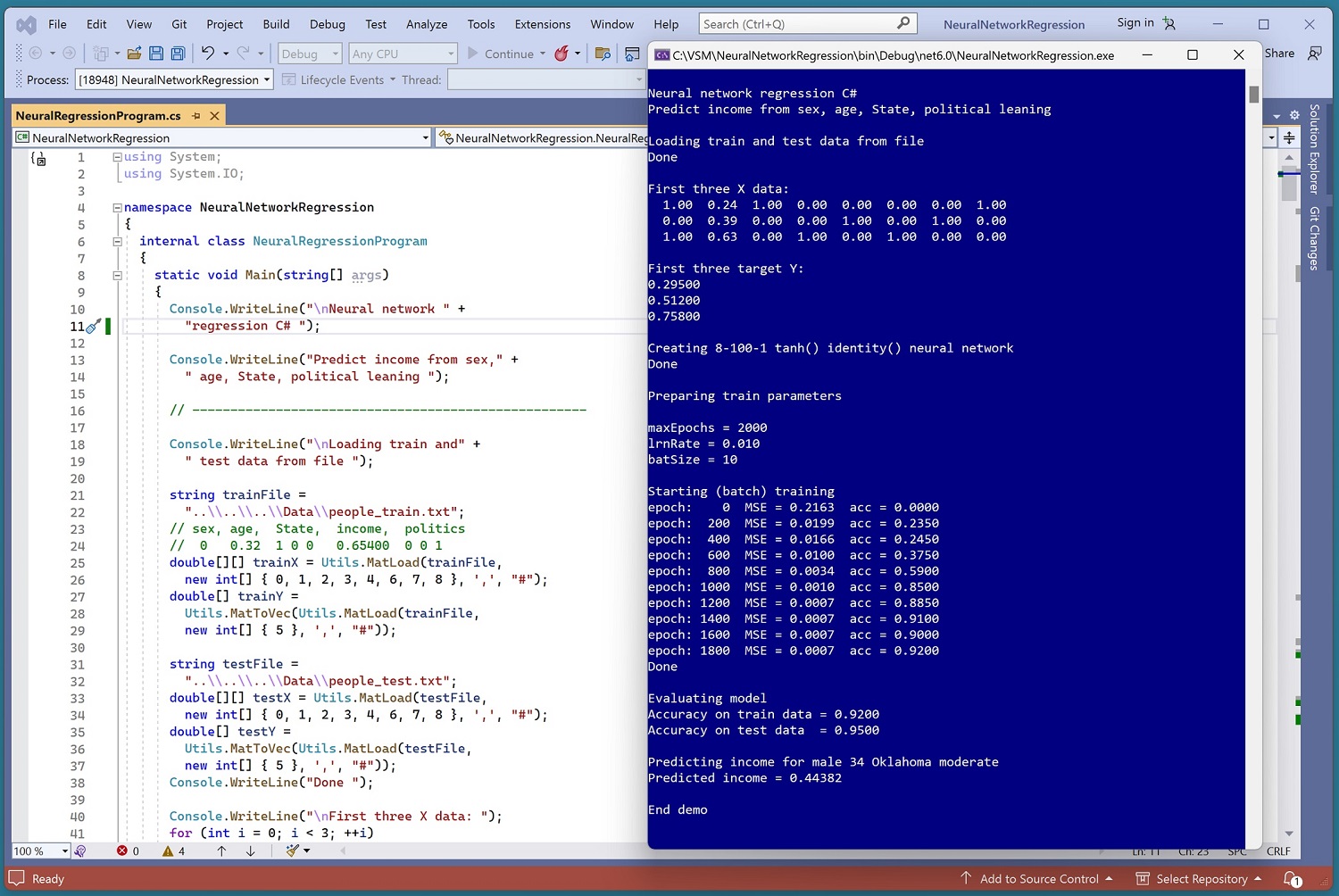The width and height of the screenshot is (1339, 896).
Task: Click the notifications bell in status bar
Action: 1292,879
